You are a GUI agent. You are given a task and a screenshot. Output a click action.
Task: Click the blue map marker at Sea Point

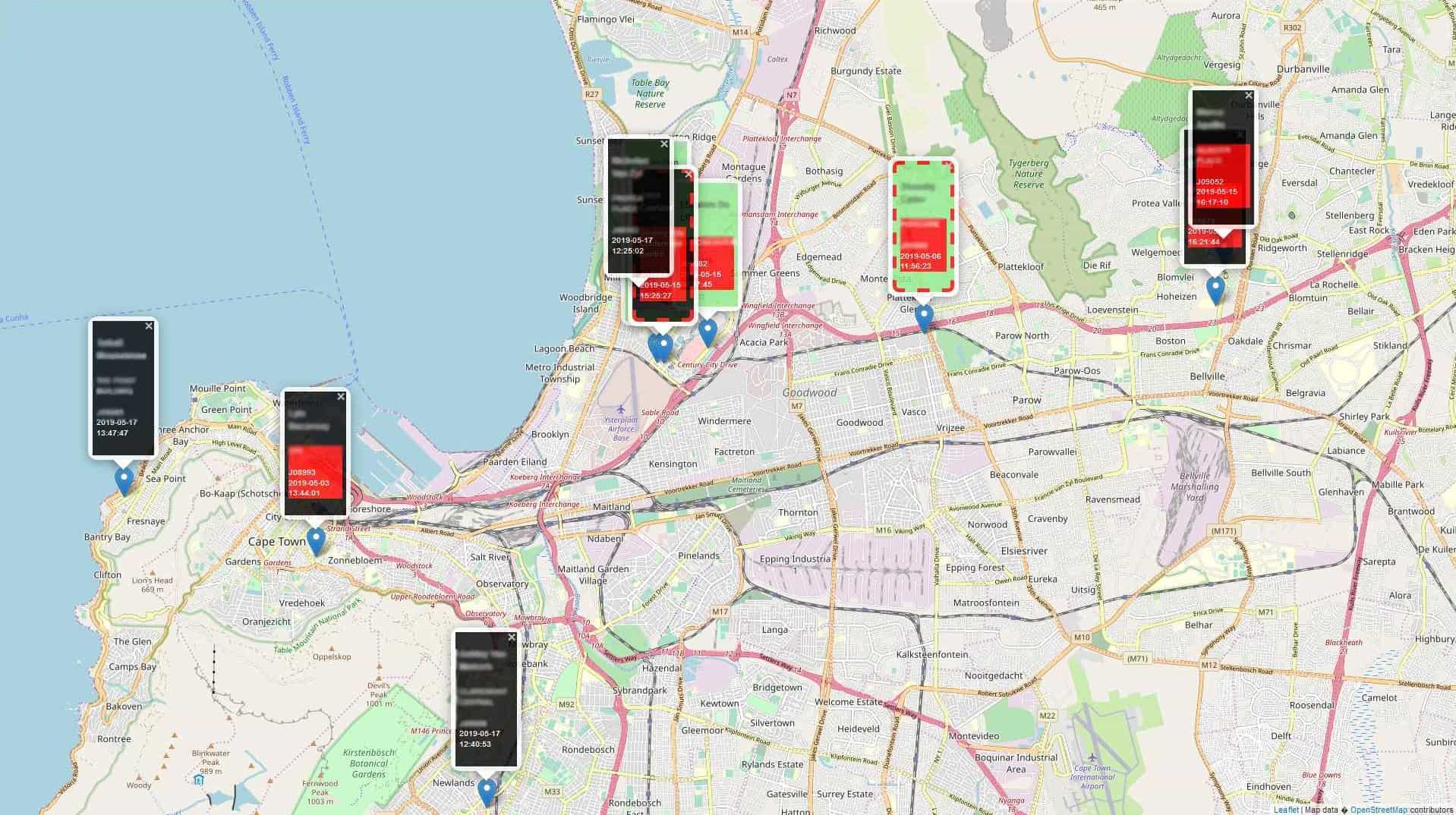point(124,480)
